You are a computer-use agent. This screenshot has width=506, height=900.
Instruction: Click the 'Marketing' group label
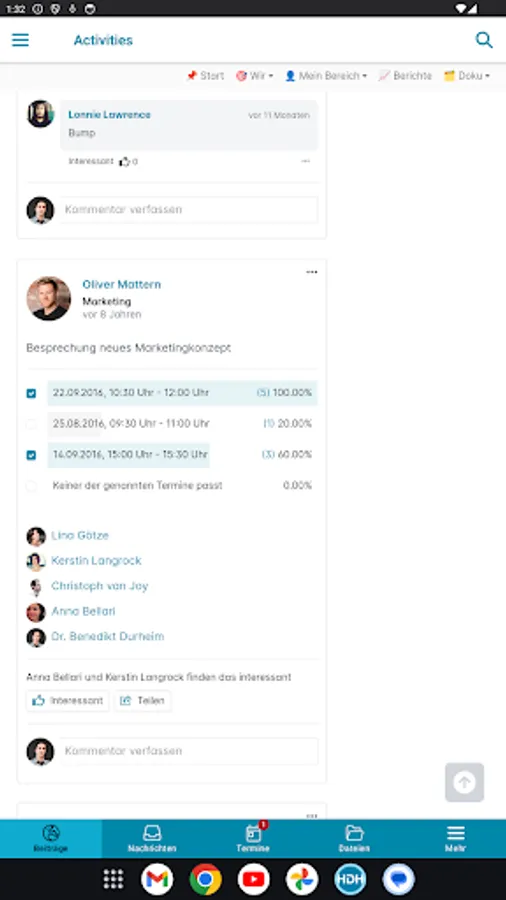[x=107, y=301]
